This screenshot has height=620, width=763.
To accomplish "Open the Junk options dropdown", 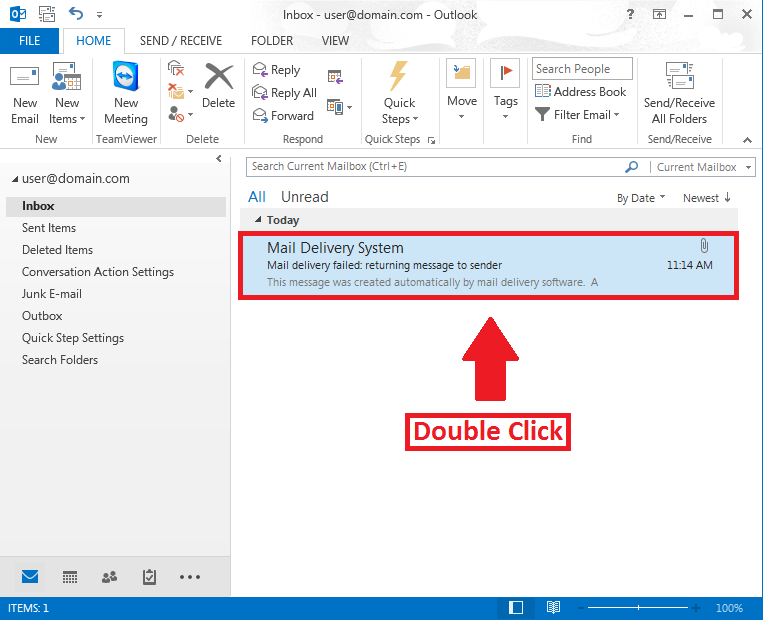I will point(180,114).
